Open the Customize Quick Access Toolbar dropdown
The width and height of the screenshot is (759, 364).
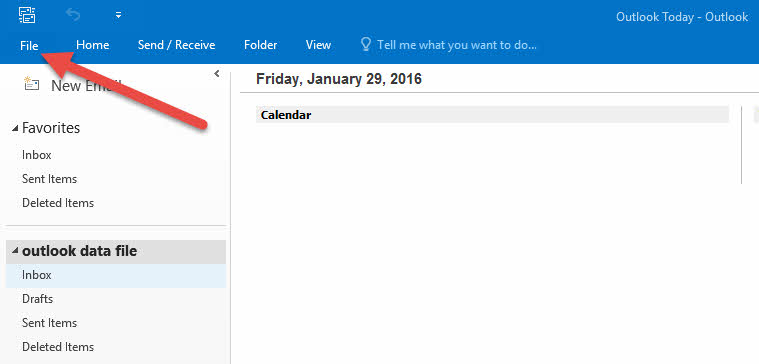[118, 15]
